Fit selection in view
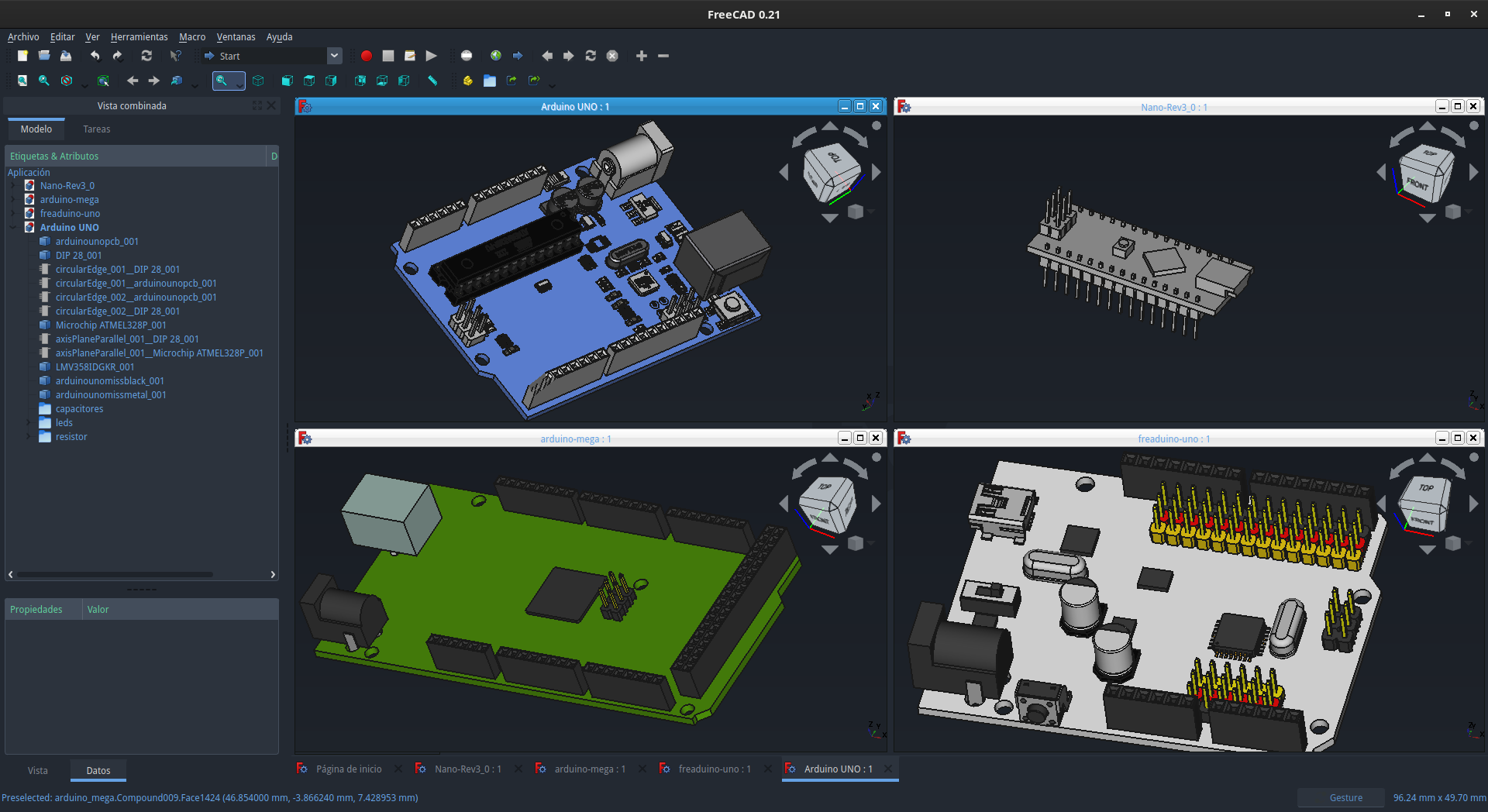1488x812 pixels. [44, 81]
